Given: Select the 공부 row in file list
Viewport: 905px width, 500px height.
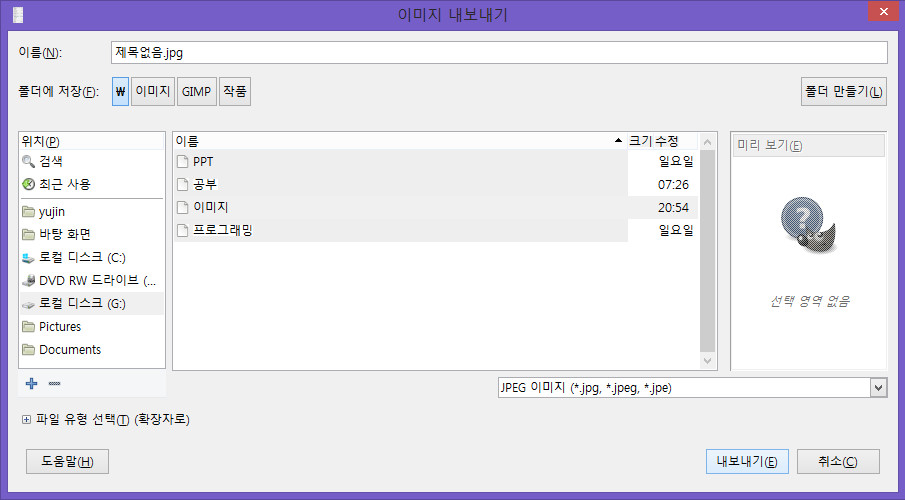Looking at the screenshot, I should (436, 185).
